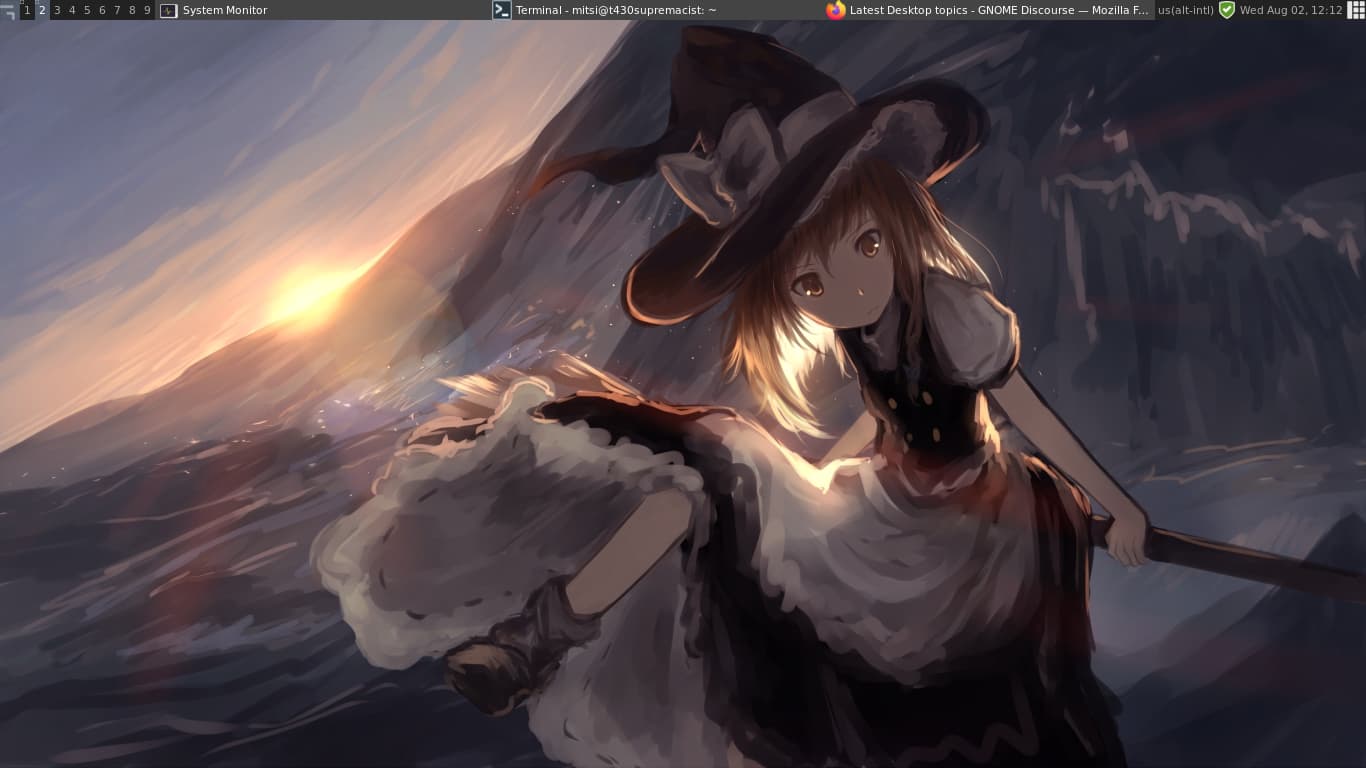Click the date and time clock text
1366x768 pixels.
click(x=1291, y=10)
